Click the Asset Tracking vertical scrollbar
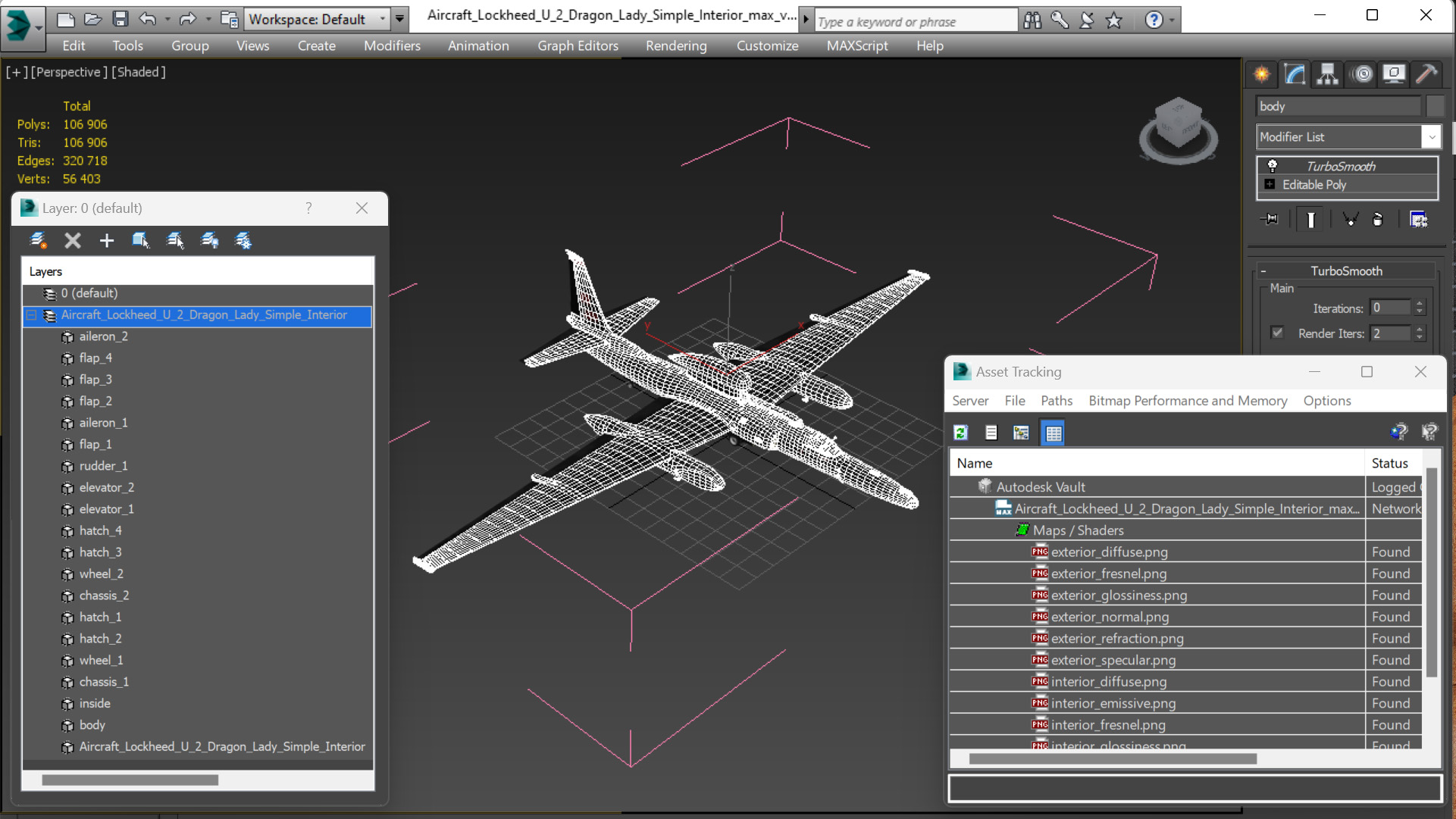 pos(1431,573)
